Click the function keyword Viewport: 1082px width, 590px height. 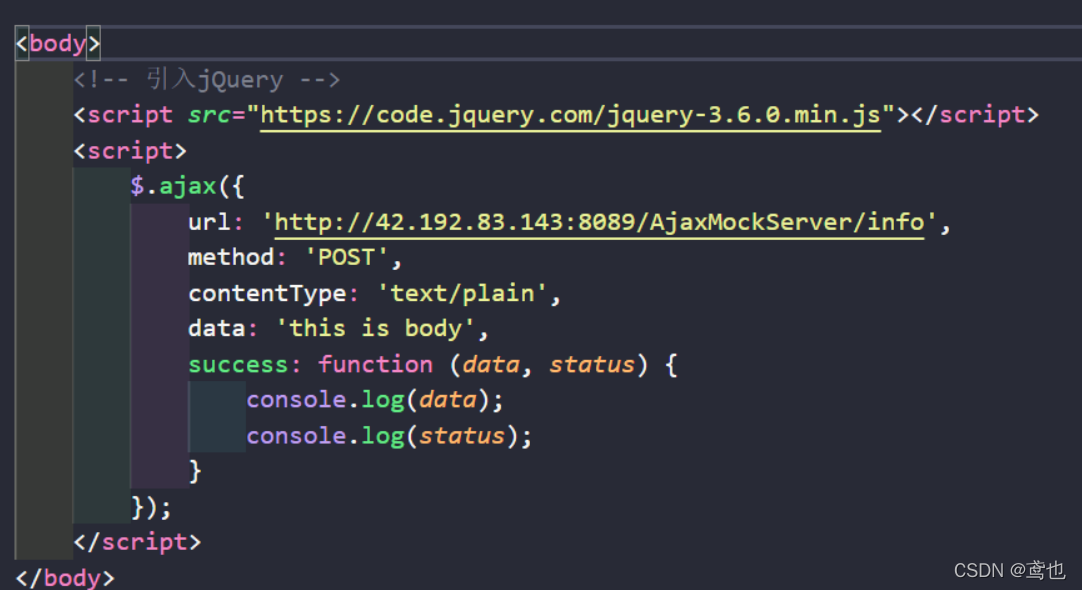click(375, 365)
